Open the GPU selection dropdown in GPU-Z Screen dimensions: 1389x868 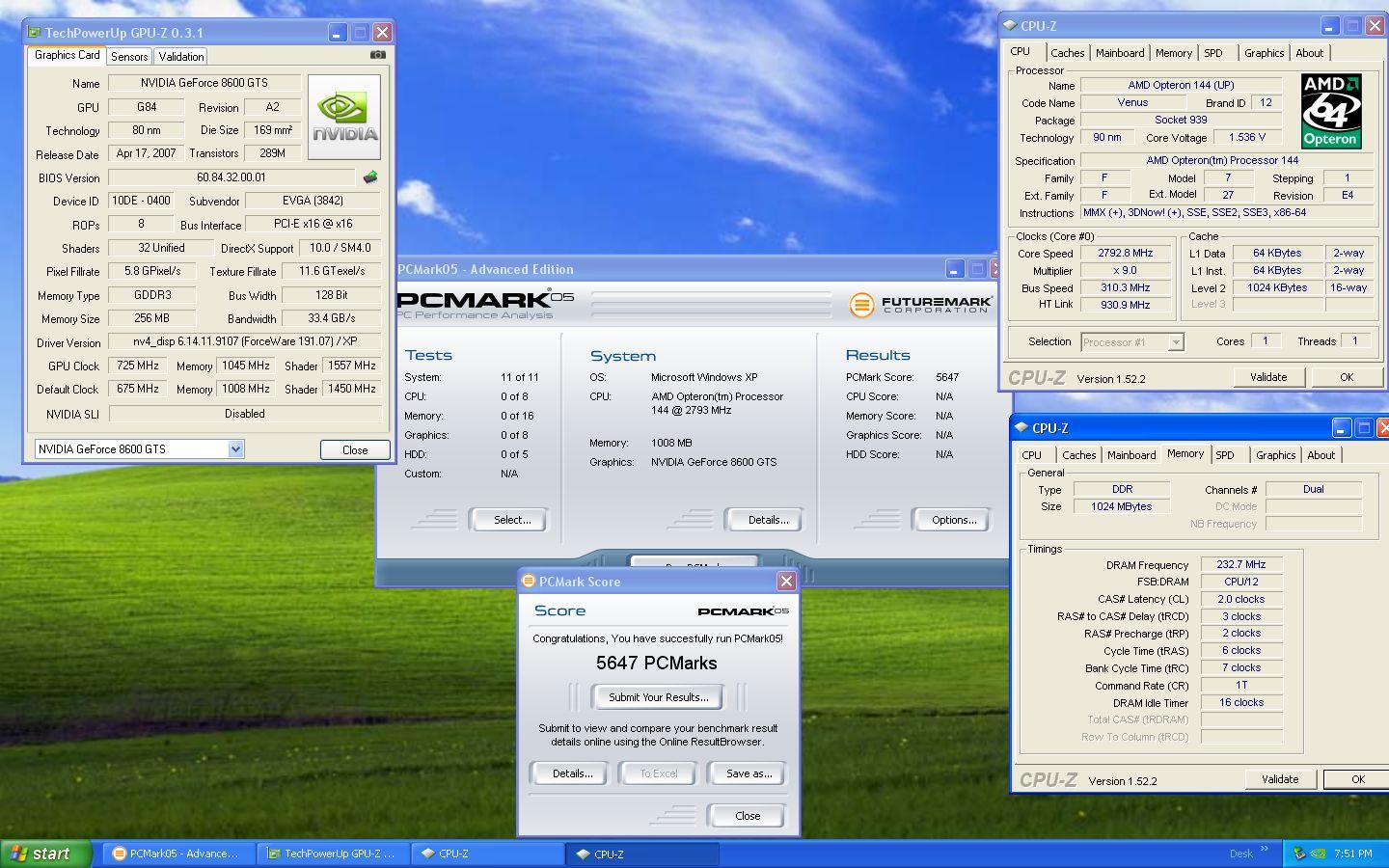pyautogui.click(x=235, y=449)
